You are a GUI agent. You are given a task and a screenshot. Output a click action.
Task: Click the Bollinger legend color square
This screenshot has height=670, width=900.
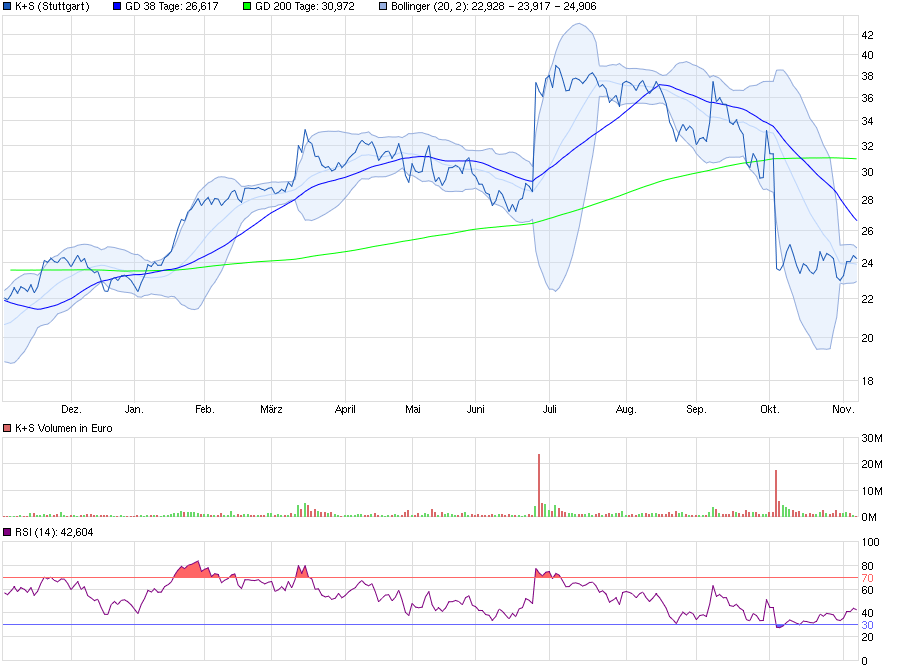[383, 7]
